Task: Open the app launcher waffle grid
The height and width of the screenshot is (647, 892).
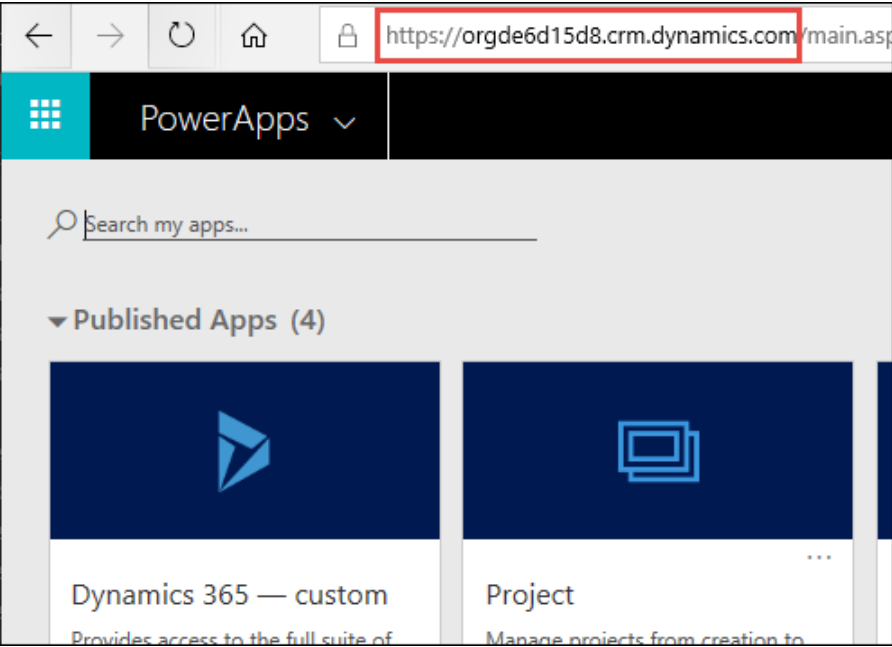Action: [45, 114]
